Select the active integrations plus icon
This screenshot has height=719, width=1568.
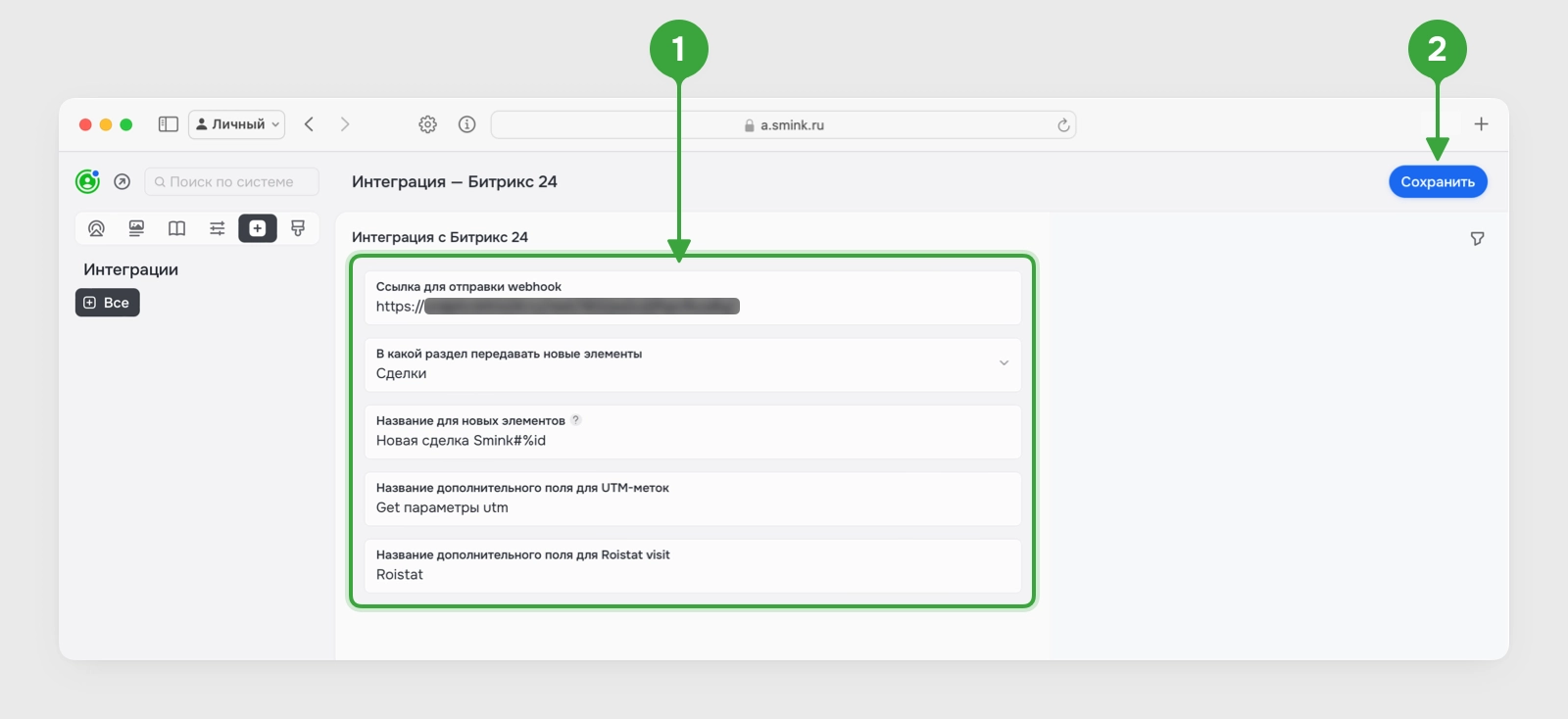(x=258, y=228)
